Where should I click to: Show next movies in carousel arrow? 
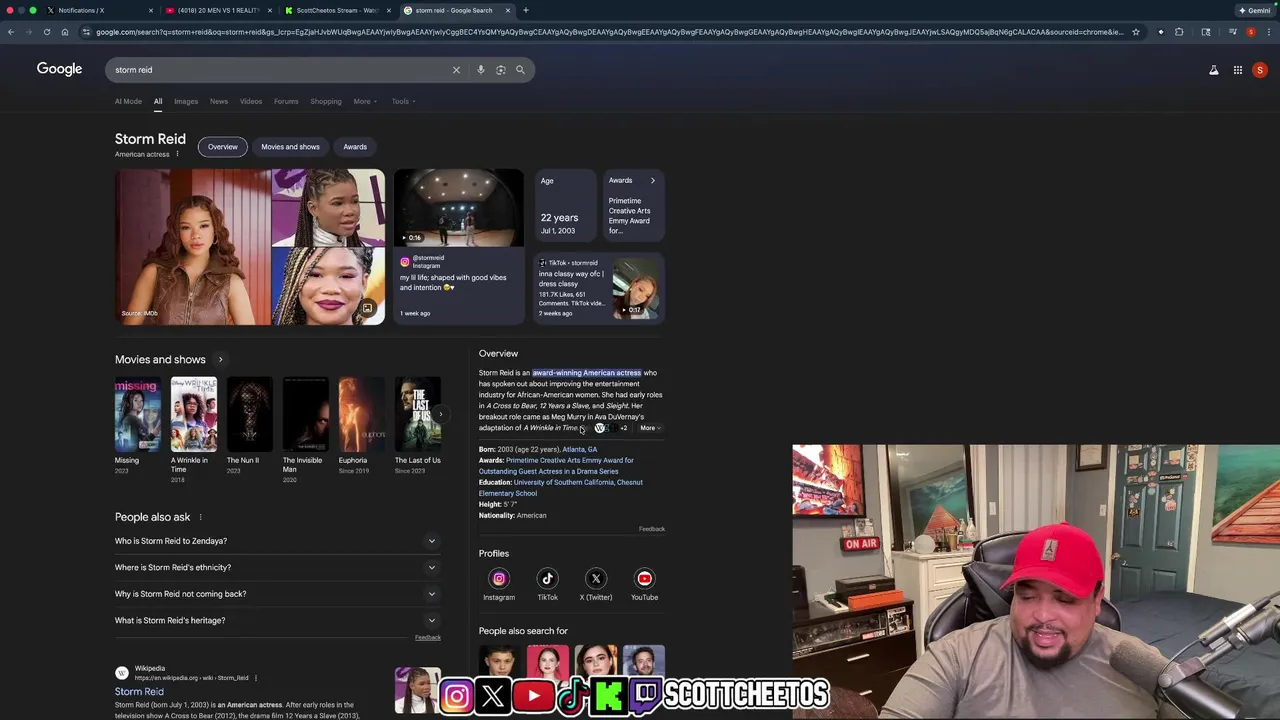(x=440, y=414)
